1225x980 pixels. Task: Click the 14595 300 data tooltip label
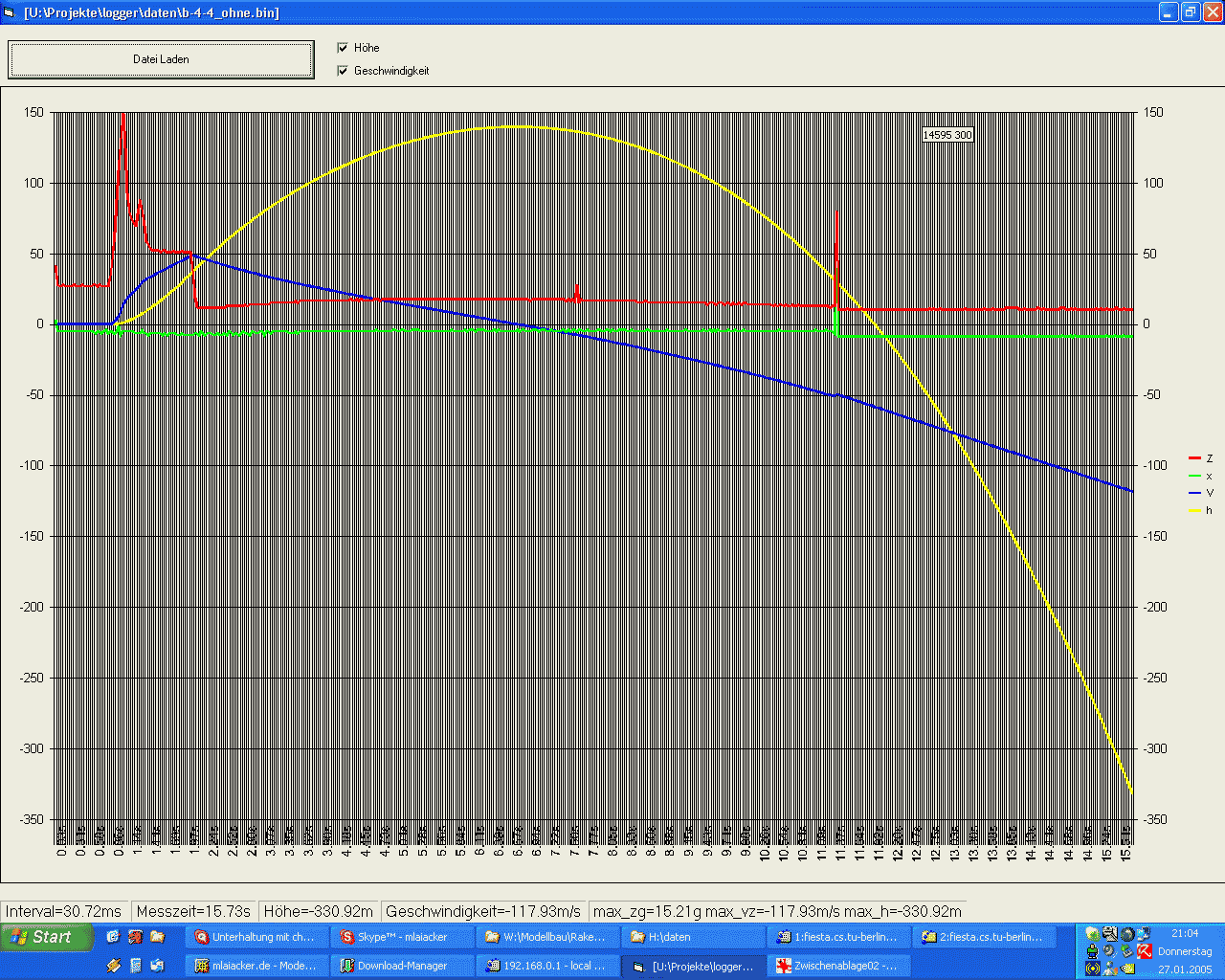[947, 135]
